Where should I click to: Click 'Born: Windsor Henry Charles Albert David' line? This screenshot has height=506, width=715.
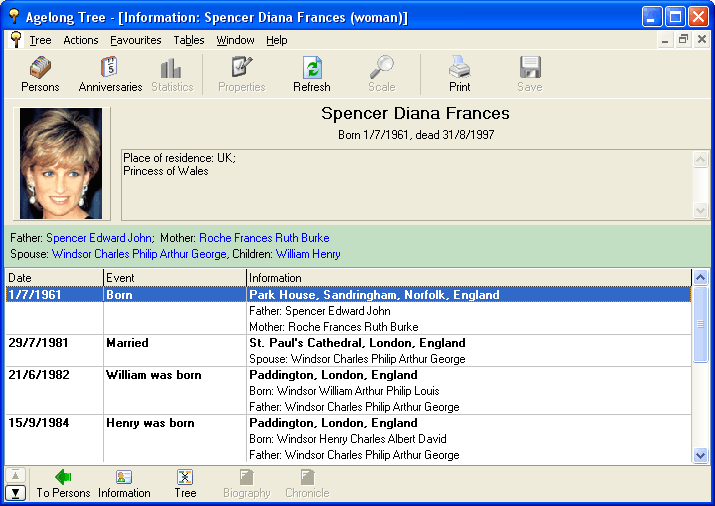click(x=348, y=439)
